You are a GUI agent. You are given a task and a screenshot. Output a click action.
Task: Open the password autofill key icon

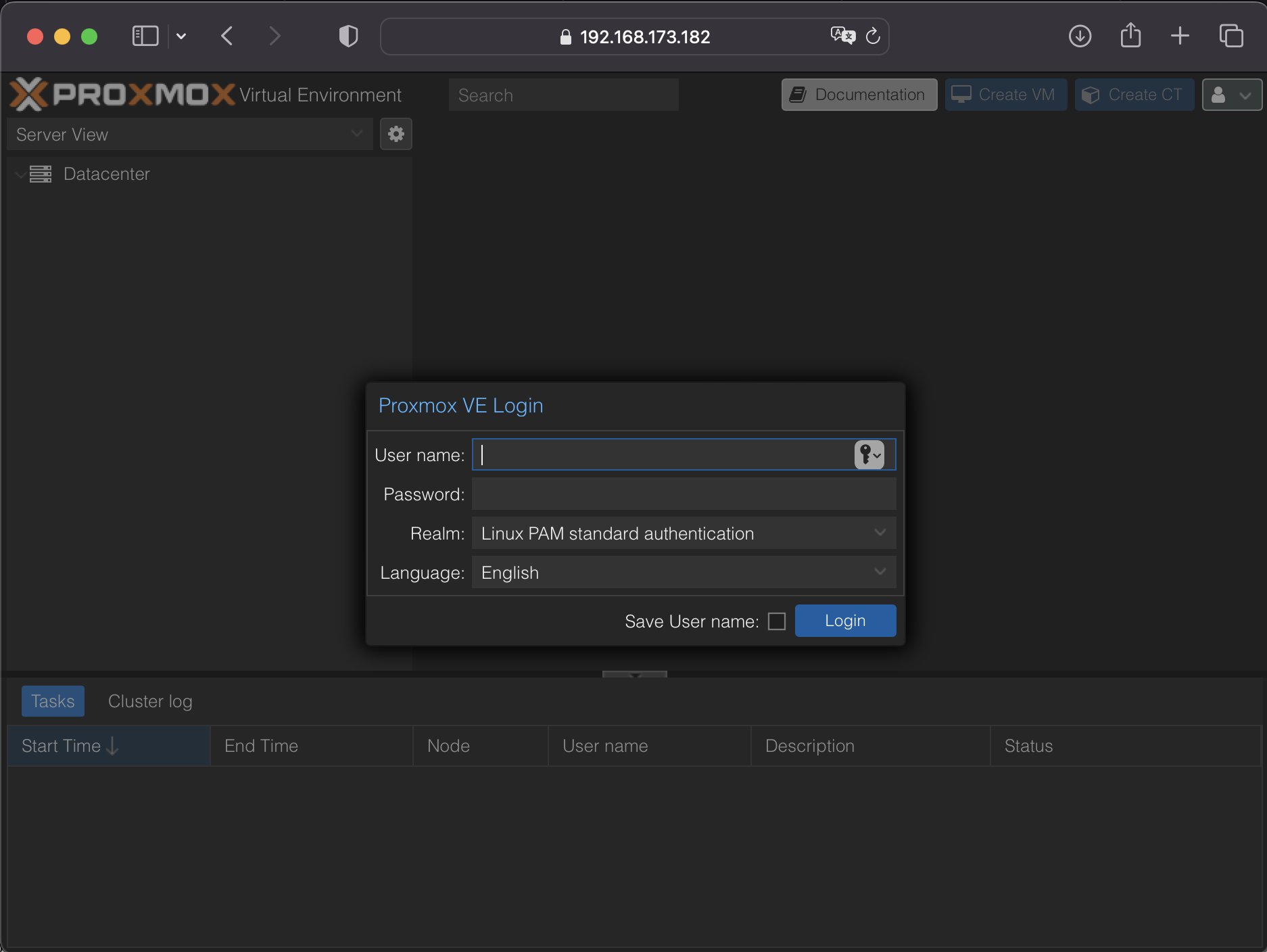click(x=869, y=454)
